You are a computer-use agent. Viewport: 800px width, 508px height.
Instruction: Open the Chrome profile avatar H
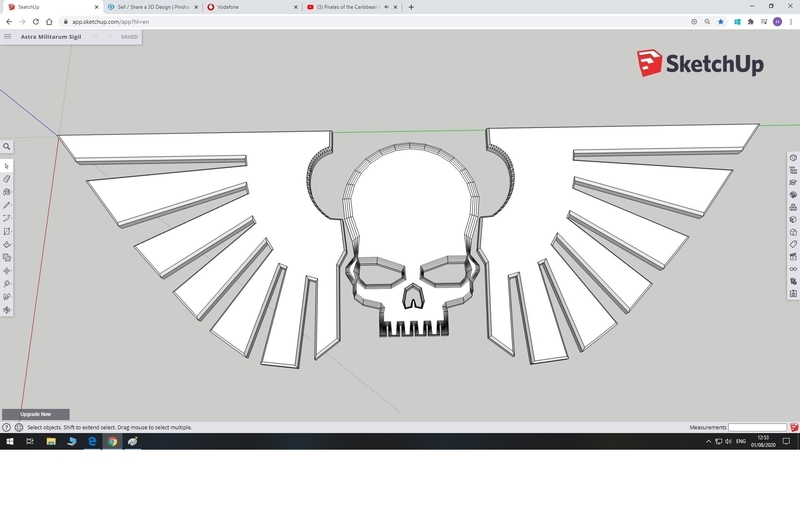(x=777, y=21)
